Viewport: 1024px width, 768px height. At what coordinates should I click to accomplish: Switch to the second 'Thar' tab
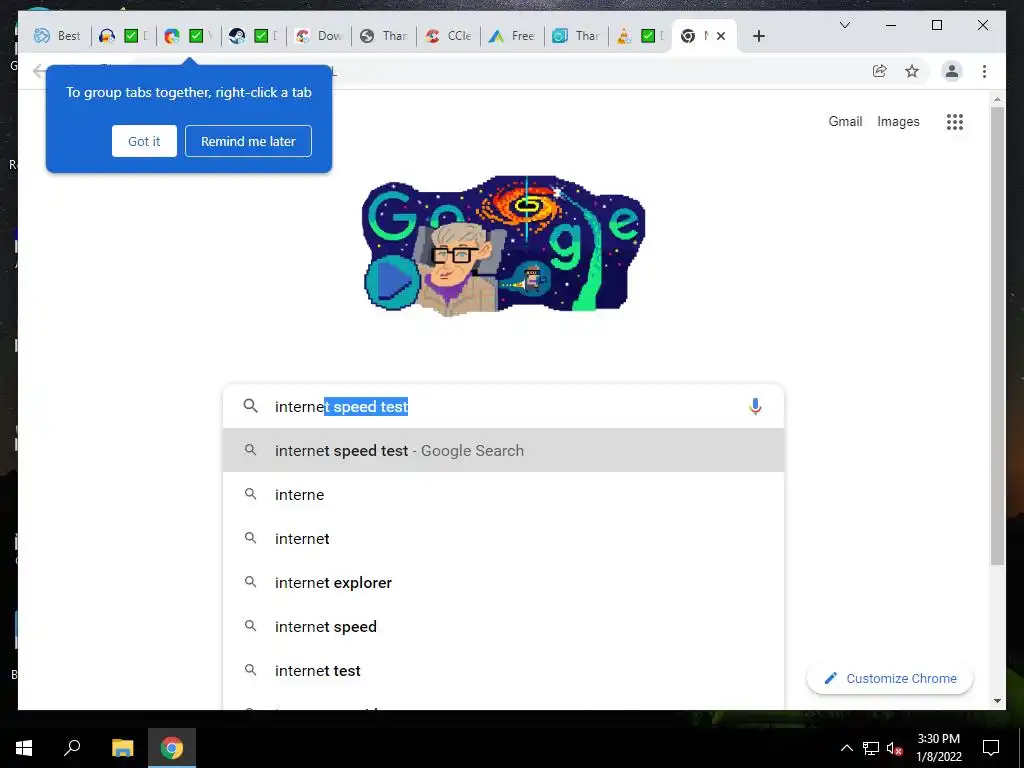[577, 36]
